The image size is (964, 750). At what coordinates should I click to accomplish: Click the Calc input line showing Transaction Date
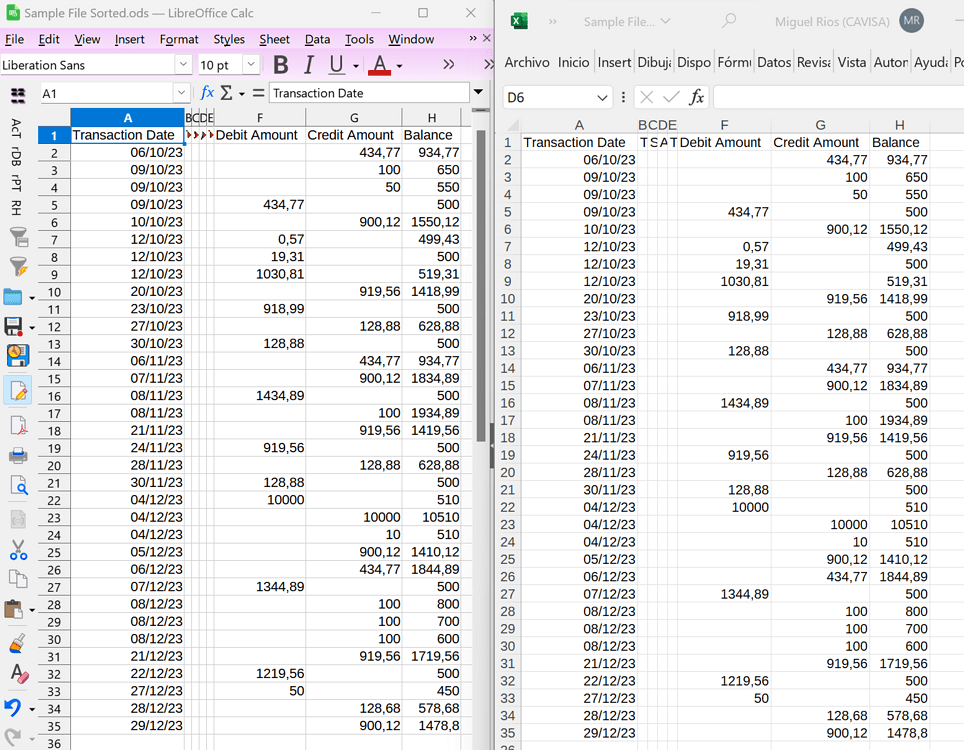(369, 93)
